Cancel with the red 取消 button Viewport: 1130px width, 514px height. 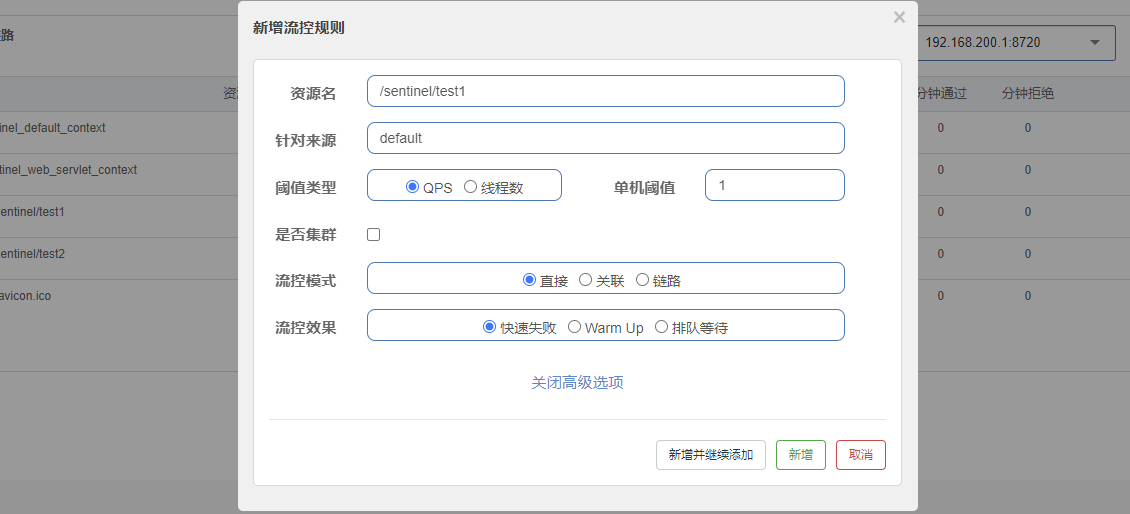tap(860, 455)
